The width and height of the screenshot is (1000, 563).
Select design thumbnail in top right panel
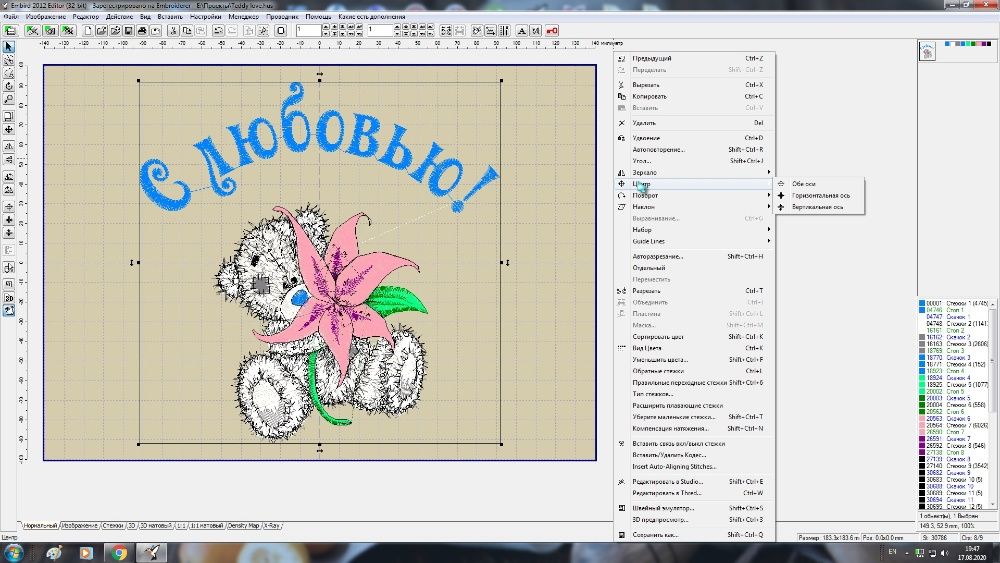click(x=927, y=50)
